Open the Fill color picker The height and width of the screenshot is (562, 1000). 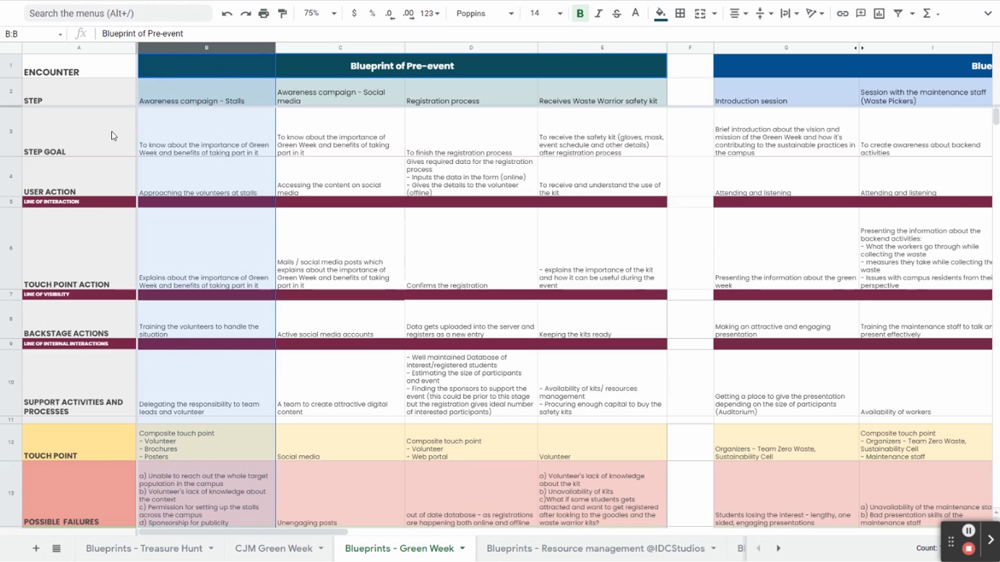(x=661, y=13)
